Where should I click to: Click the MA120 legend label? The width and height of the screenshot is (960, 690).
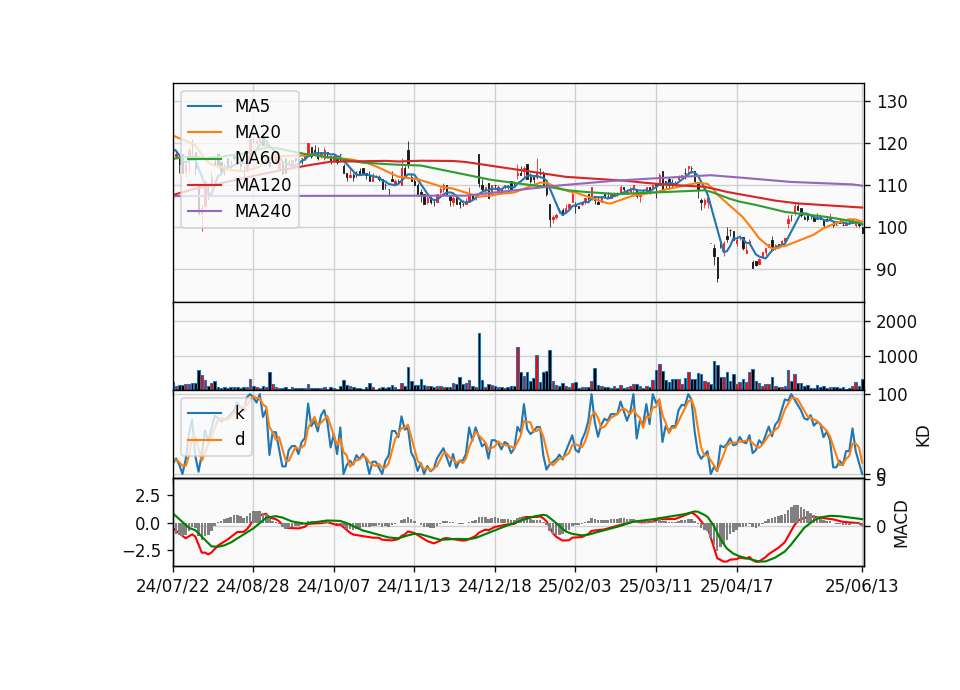[263, 184]
